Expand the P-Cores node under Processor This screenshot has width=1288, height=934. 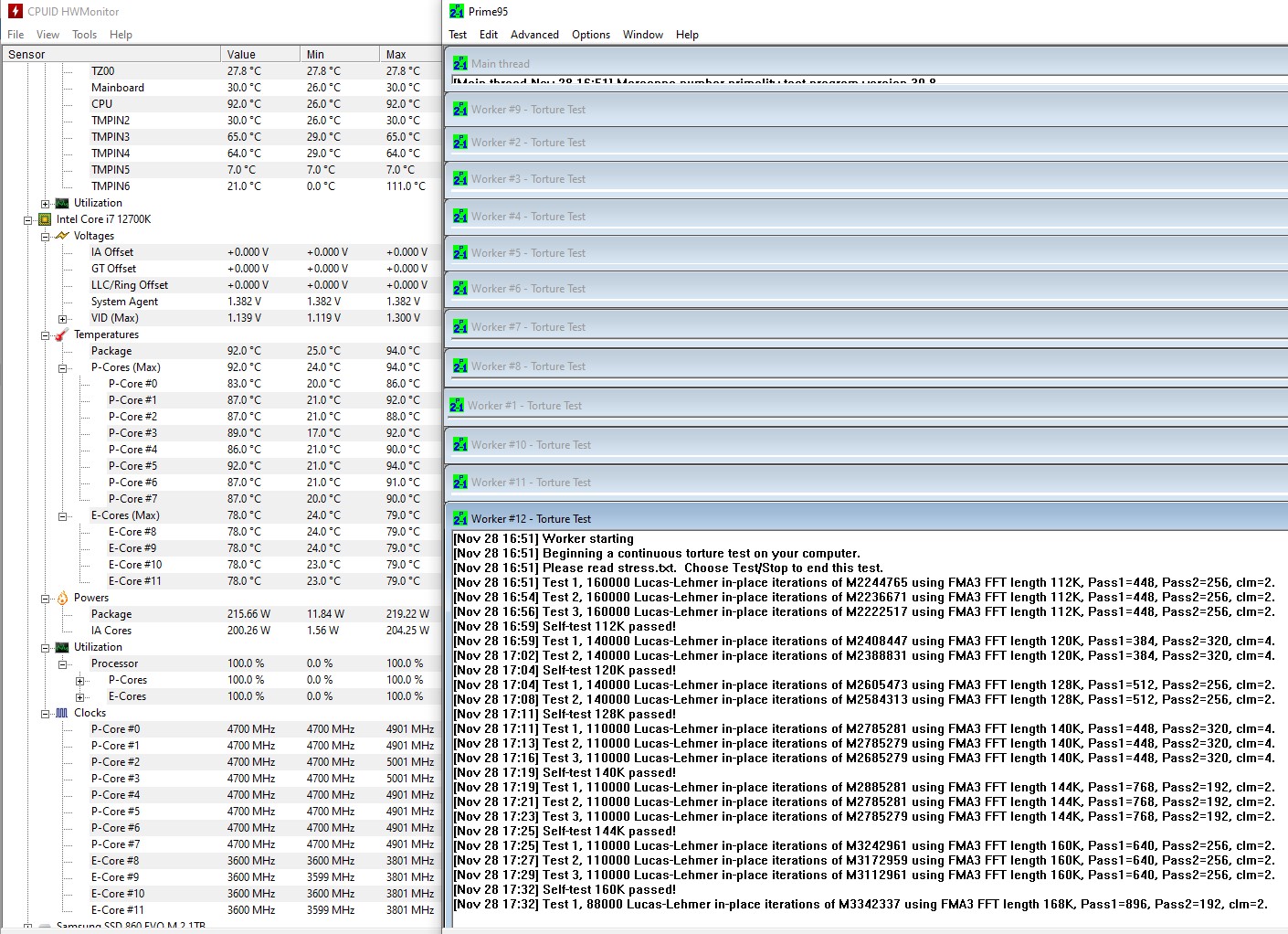tap(79, 681)
